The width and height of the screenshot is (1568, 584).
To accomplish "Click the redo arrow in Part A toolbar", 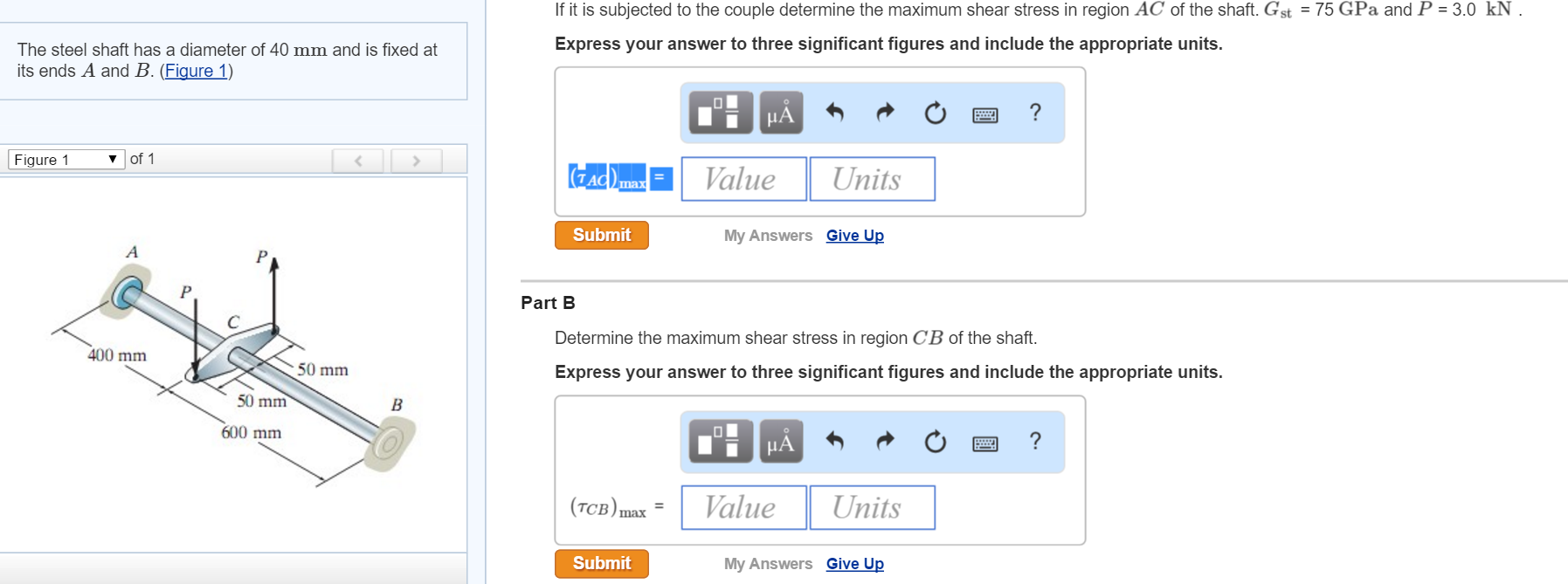I will coord(886,112).
